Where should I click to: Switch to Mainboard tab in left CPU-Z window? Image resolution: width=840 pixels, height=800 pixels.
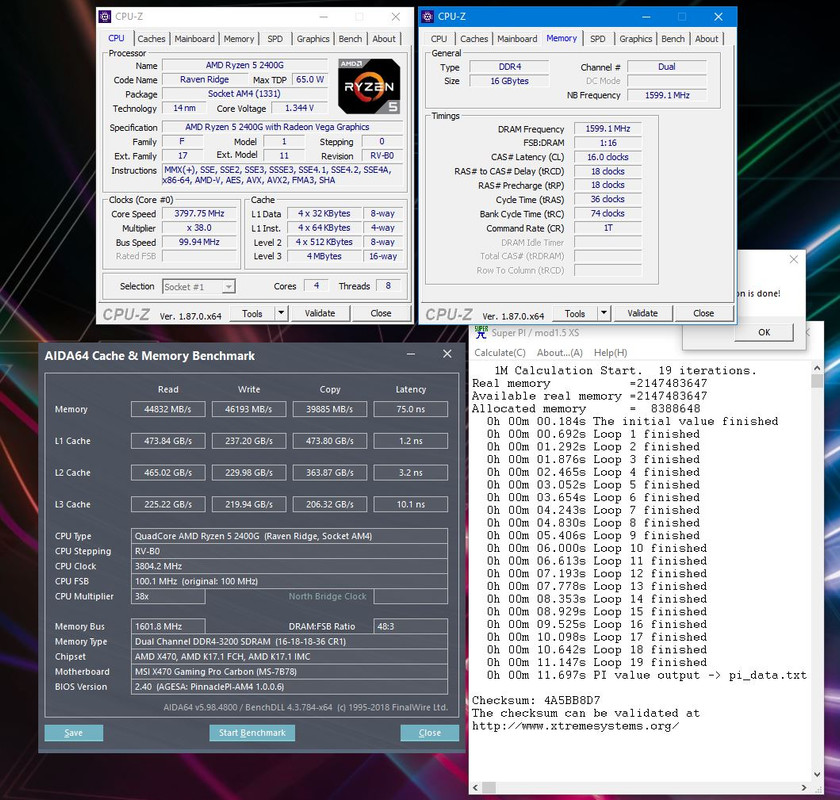point(194,39)
